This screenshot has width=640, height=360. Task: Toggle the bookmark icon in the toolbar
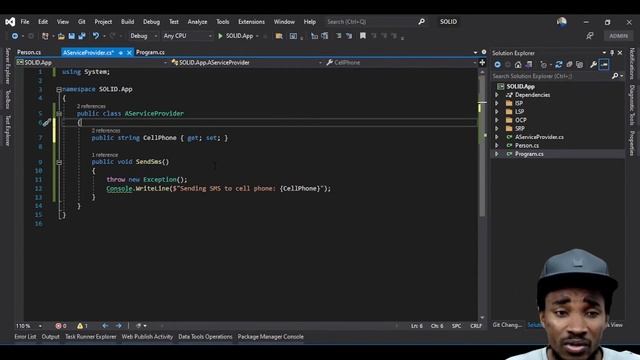point(362,36)
